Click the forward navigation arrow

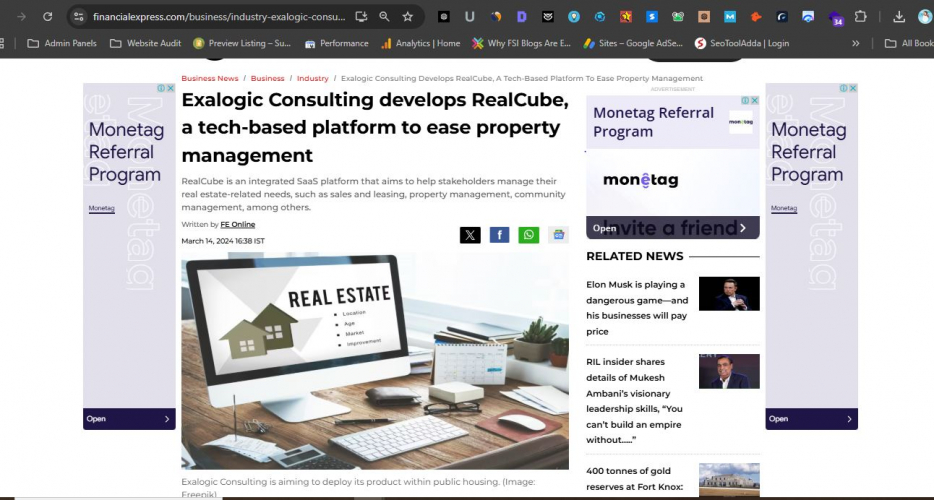coord(21,17)
